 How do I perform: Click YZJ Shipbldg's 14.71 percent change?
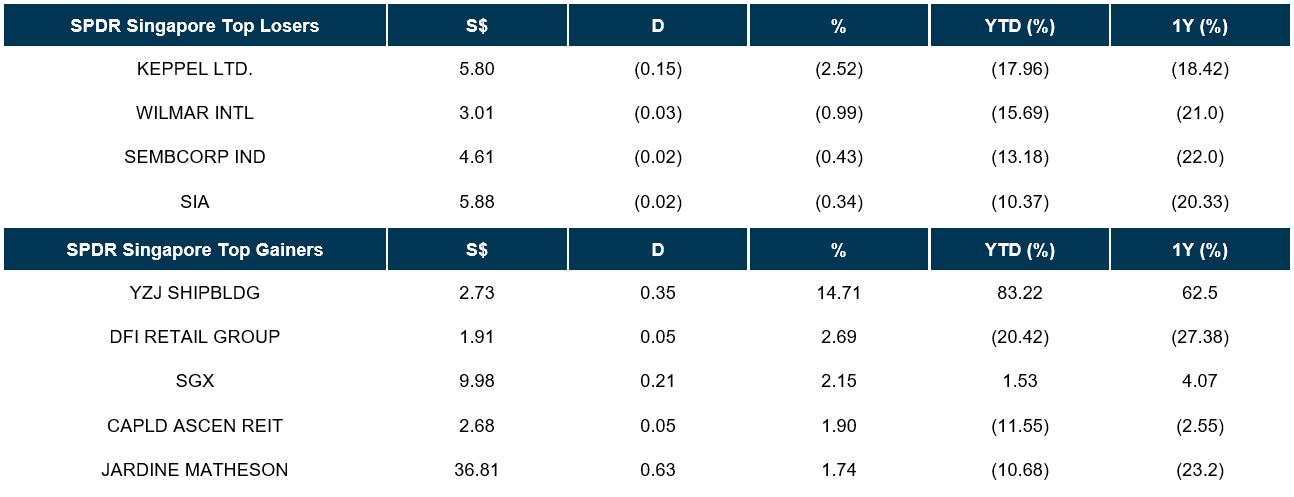coord(838,292)
